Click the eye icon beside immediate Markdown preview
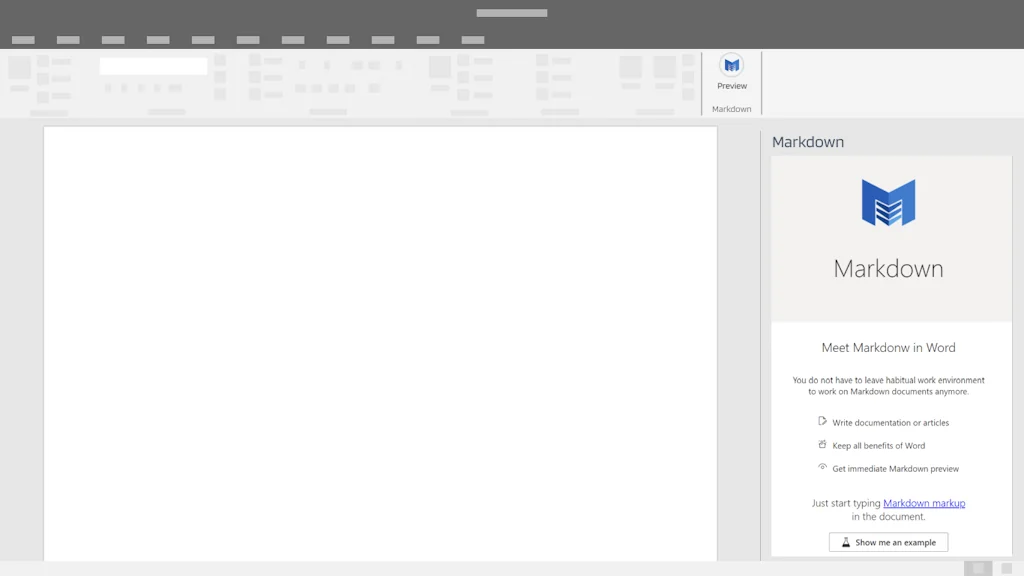 (x=822, y=467)
